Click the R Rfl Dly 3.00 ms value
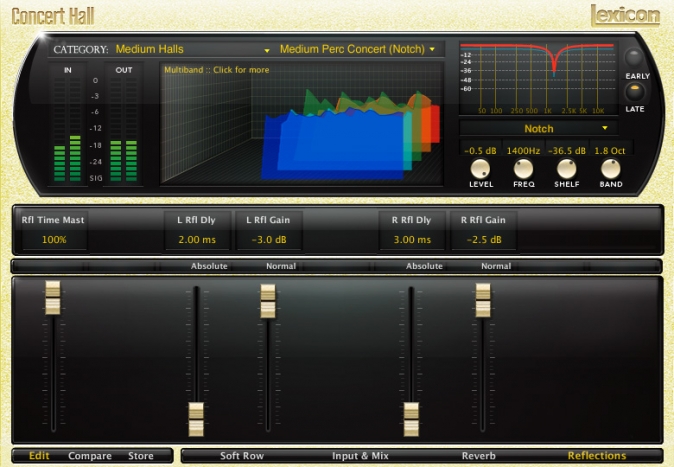Screen dimensions: 674x467 412,240
